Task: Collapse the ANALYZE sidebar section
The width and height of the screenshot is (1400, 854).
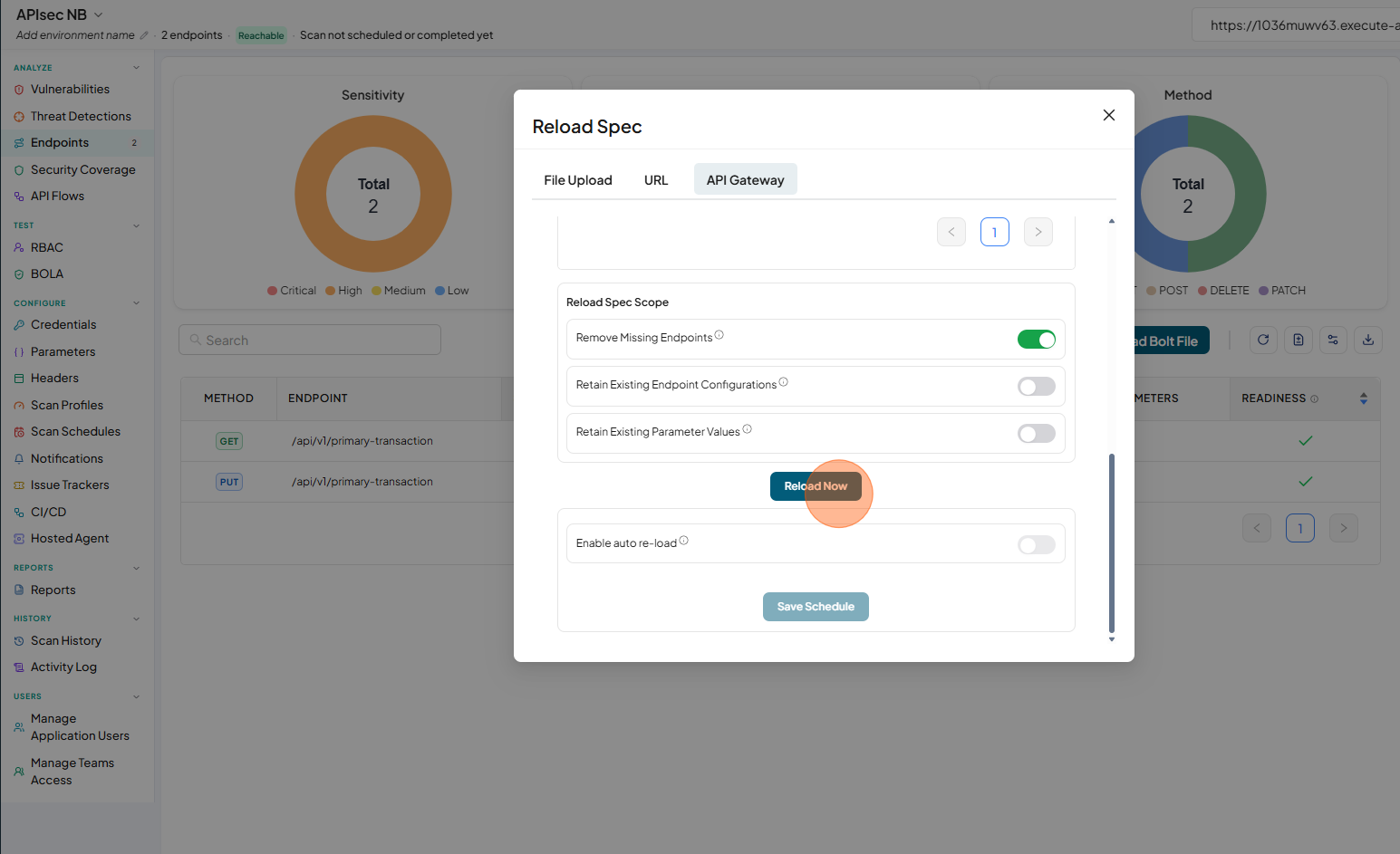Action: [x=137, y=68]
